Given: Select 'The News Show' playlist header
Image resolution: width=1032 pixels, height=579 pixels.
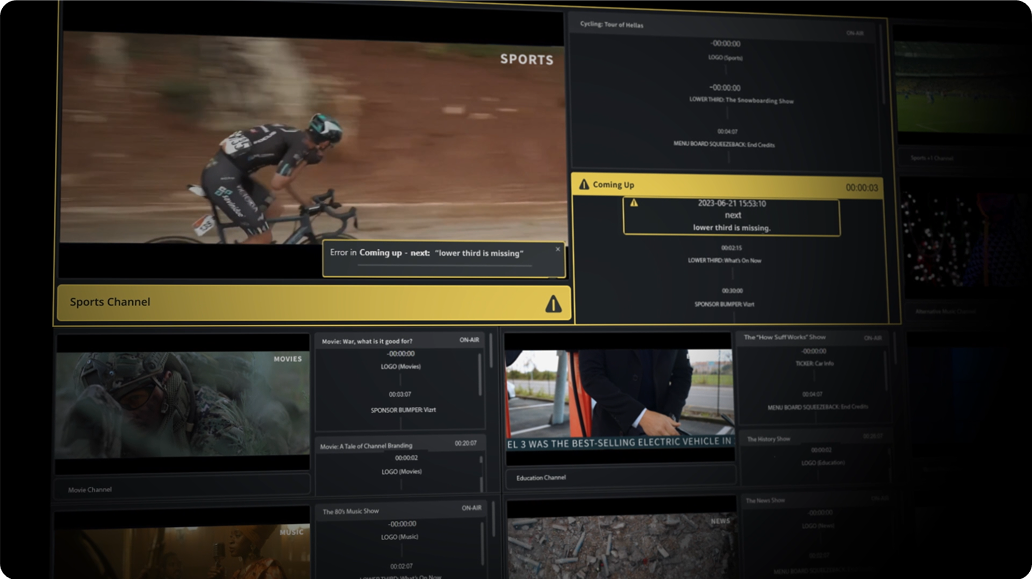Looking at the screenshot, I should (815, 500).
